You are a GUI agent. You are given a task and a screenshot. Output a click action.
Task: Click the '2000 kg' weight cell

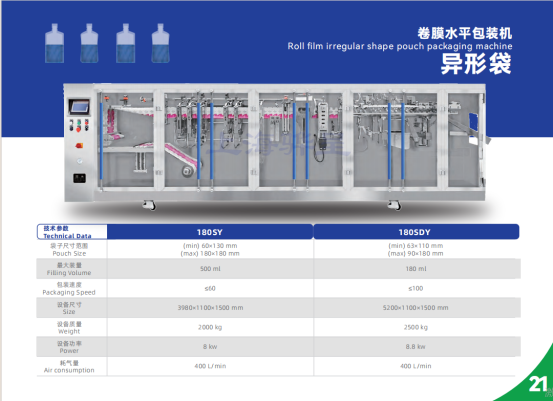[x=210, y=327]
